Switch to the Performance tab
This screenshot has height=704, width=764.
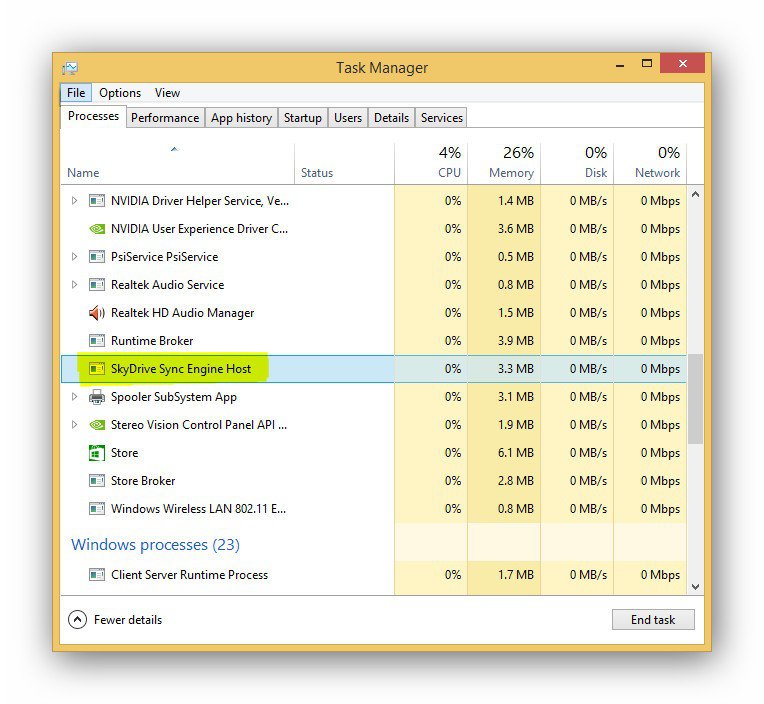click(x=165, y=118)
